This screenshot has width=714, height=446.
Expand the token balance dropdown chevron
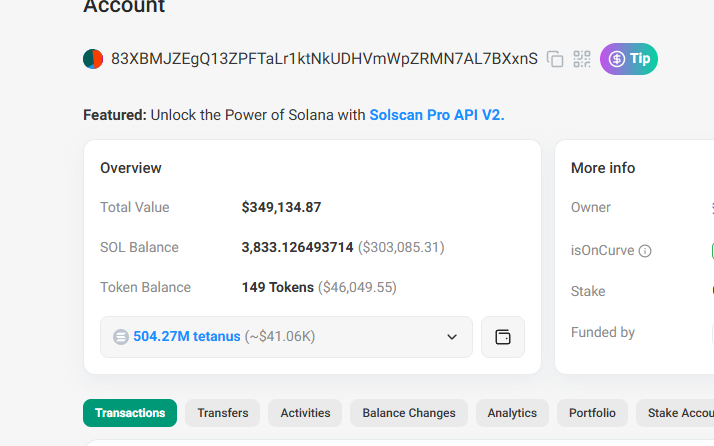[452, 337]
